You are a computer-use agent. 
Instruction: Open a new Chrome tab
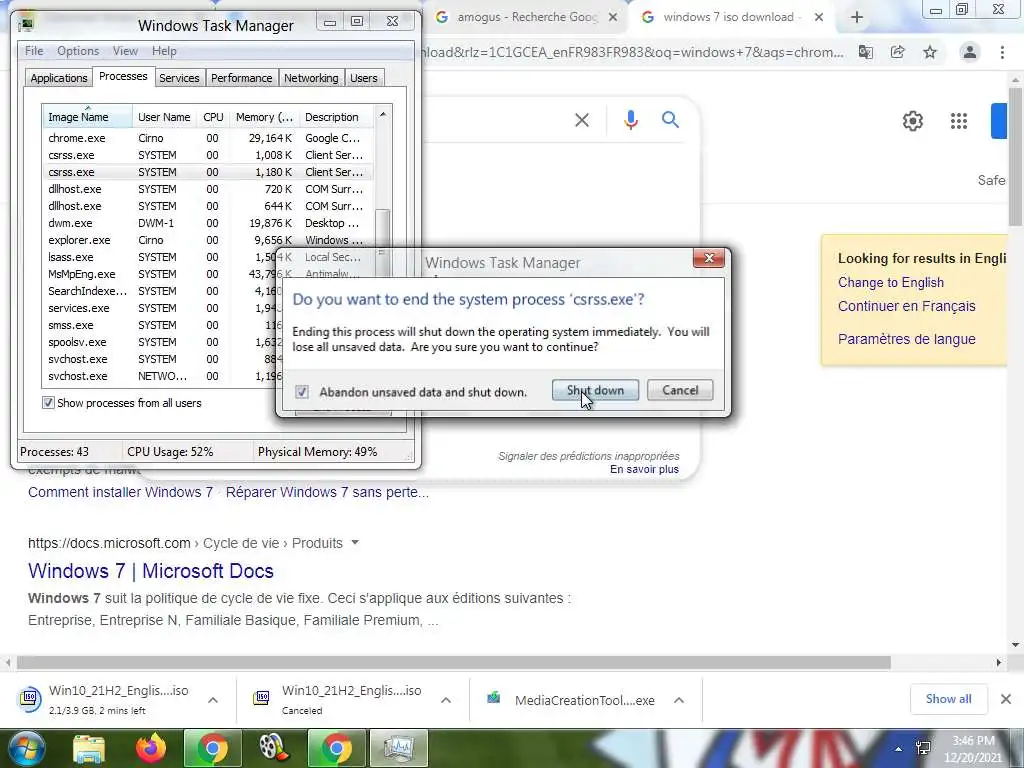(x=857, y=18)
